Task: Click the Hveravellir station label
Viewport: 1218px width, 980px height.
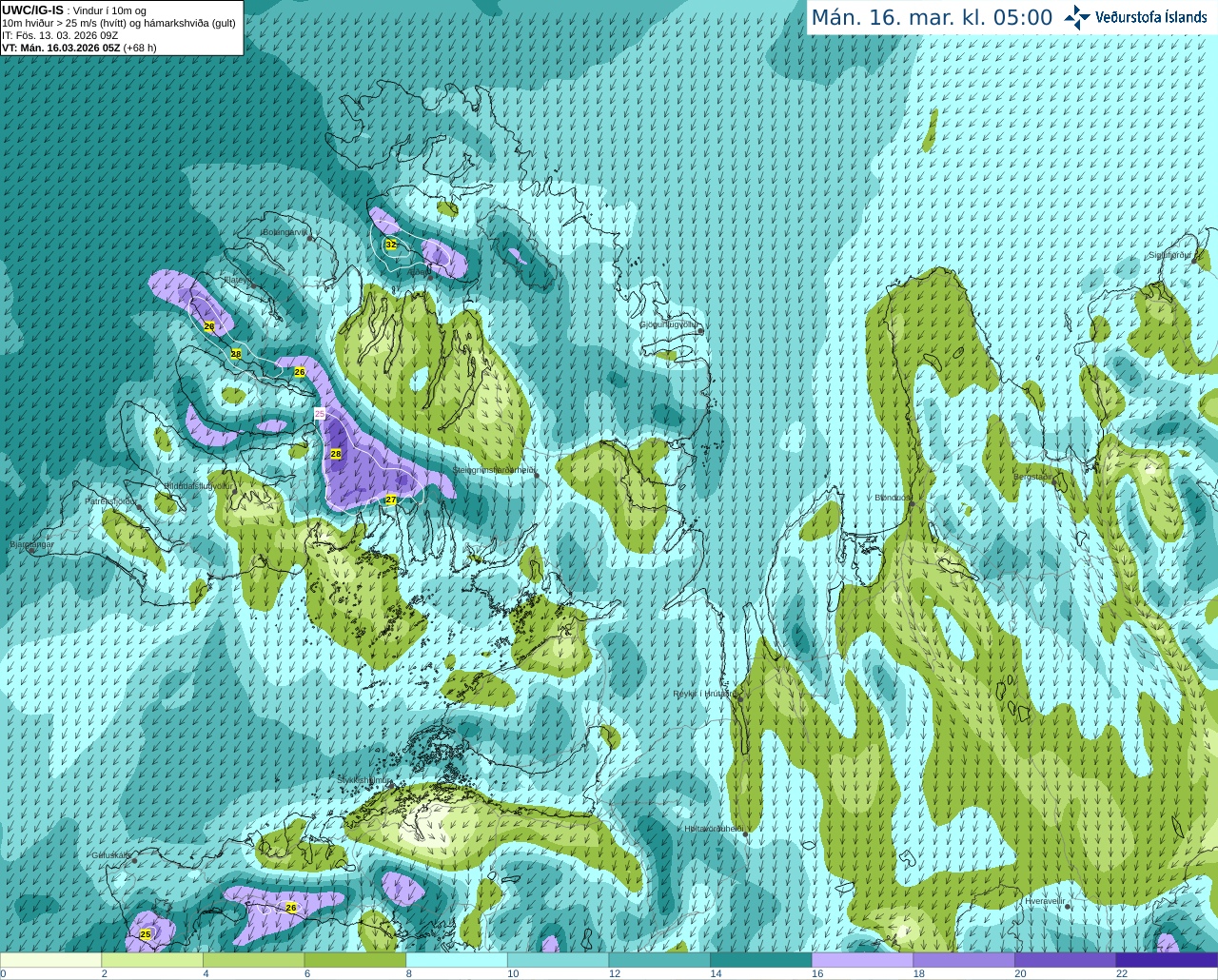Action: tap(1045, 900)
